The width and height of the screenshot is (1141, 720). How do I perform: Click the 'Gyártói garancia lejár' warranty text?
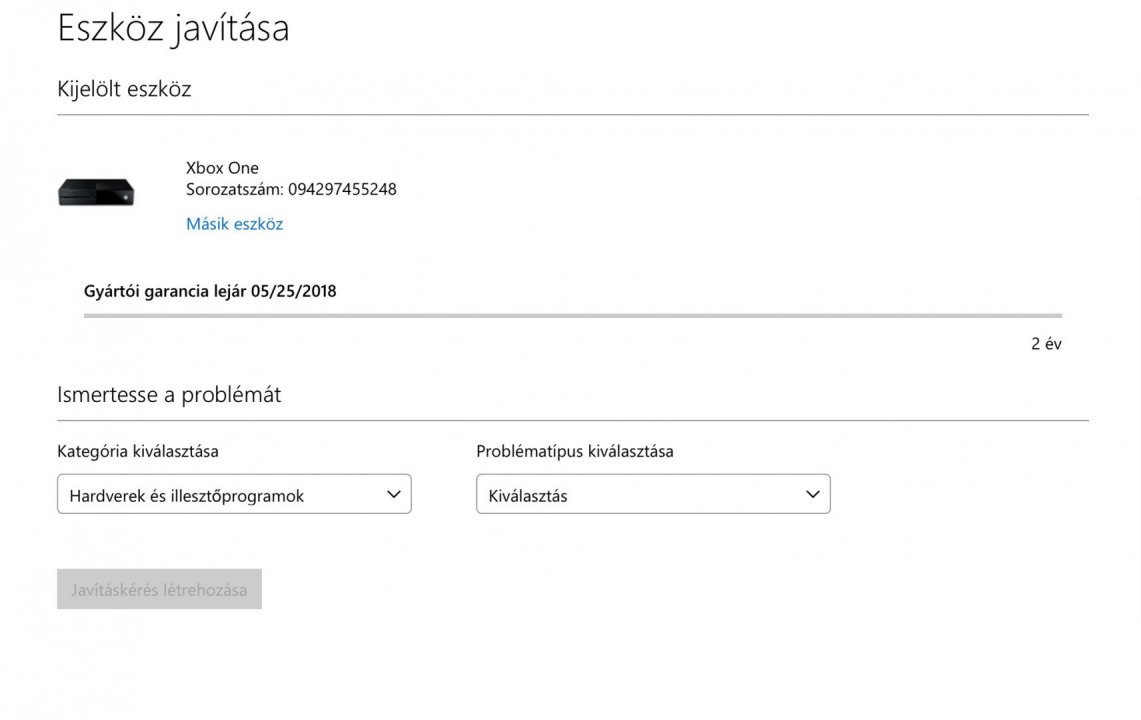[x=166, y=292]
